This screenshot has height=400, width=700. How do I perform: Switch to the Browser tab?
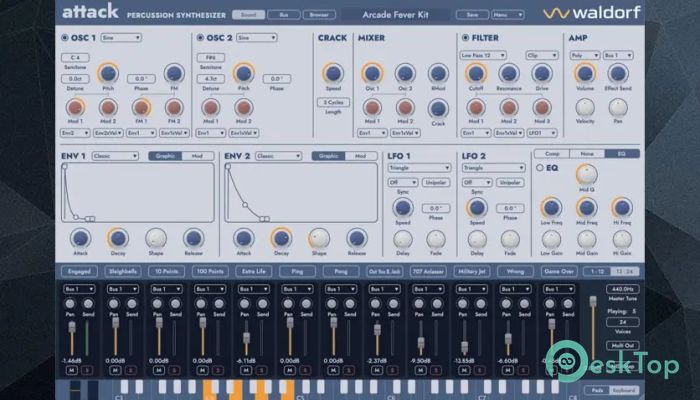pyautogui.click(x=319, y=15)
